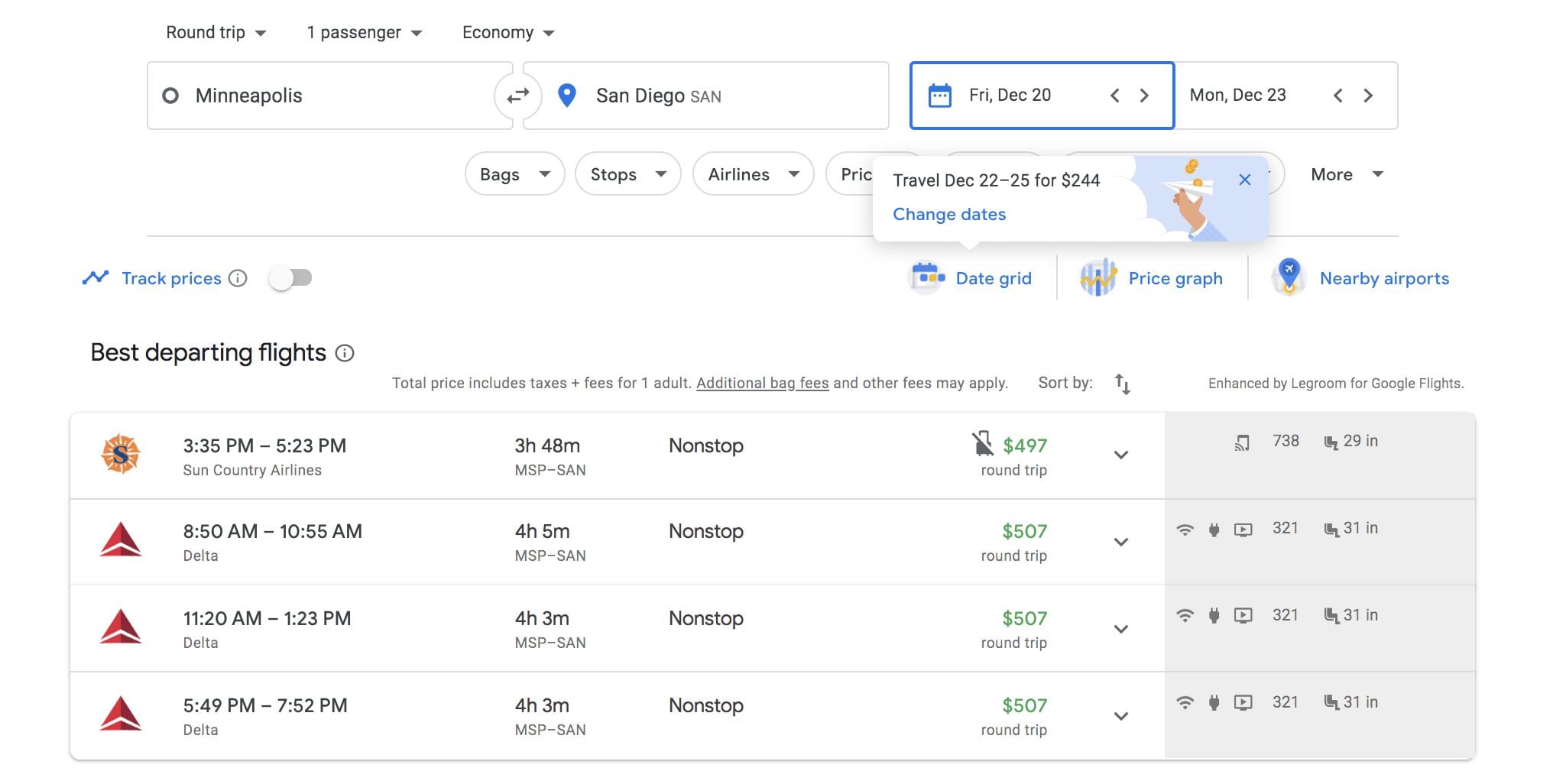Expand the Sun Country flight details
Screen dimensions: 1553x784
pyautogui.click(x=1121, y=455)
